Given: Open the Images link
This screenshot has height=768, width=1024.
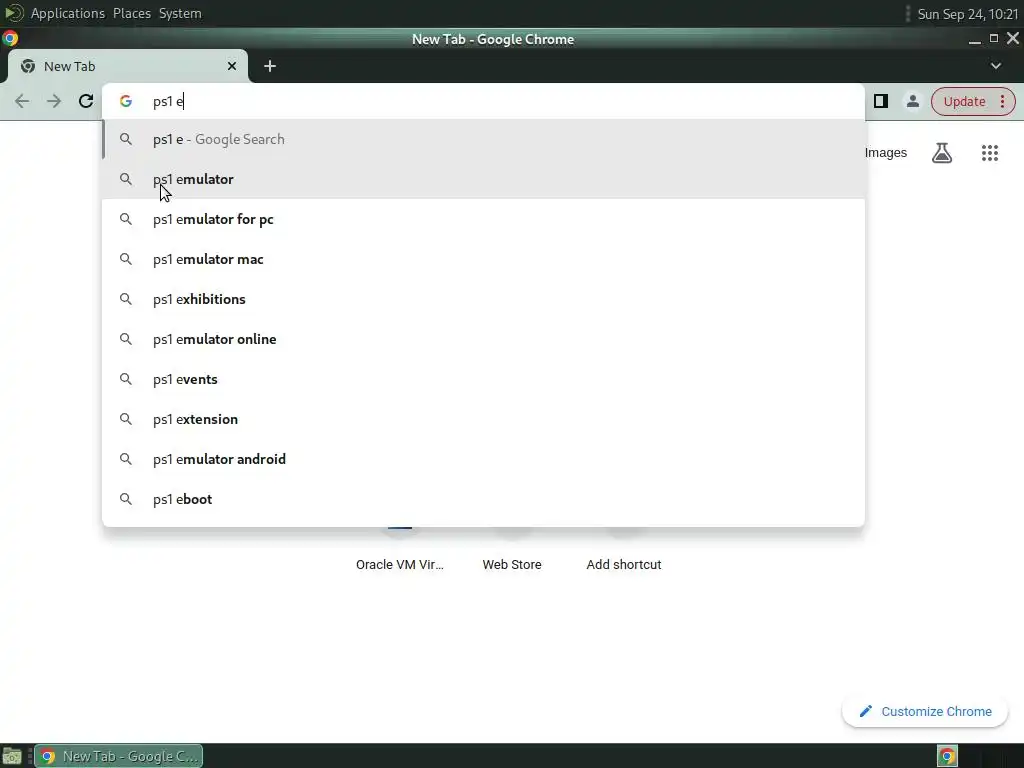Looking at the screenshot, I should [886, 153].
